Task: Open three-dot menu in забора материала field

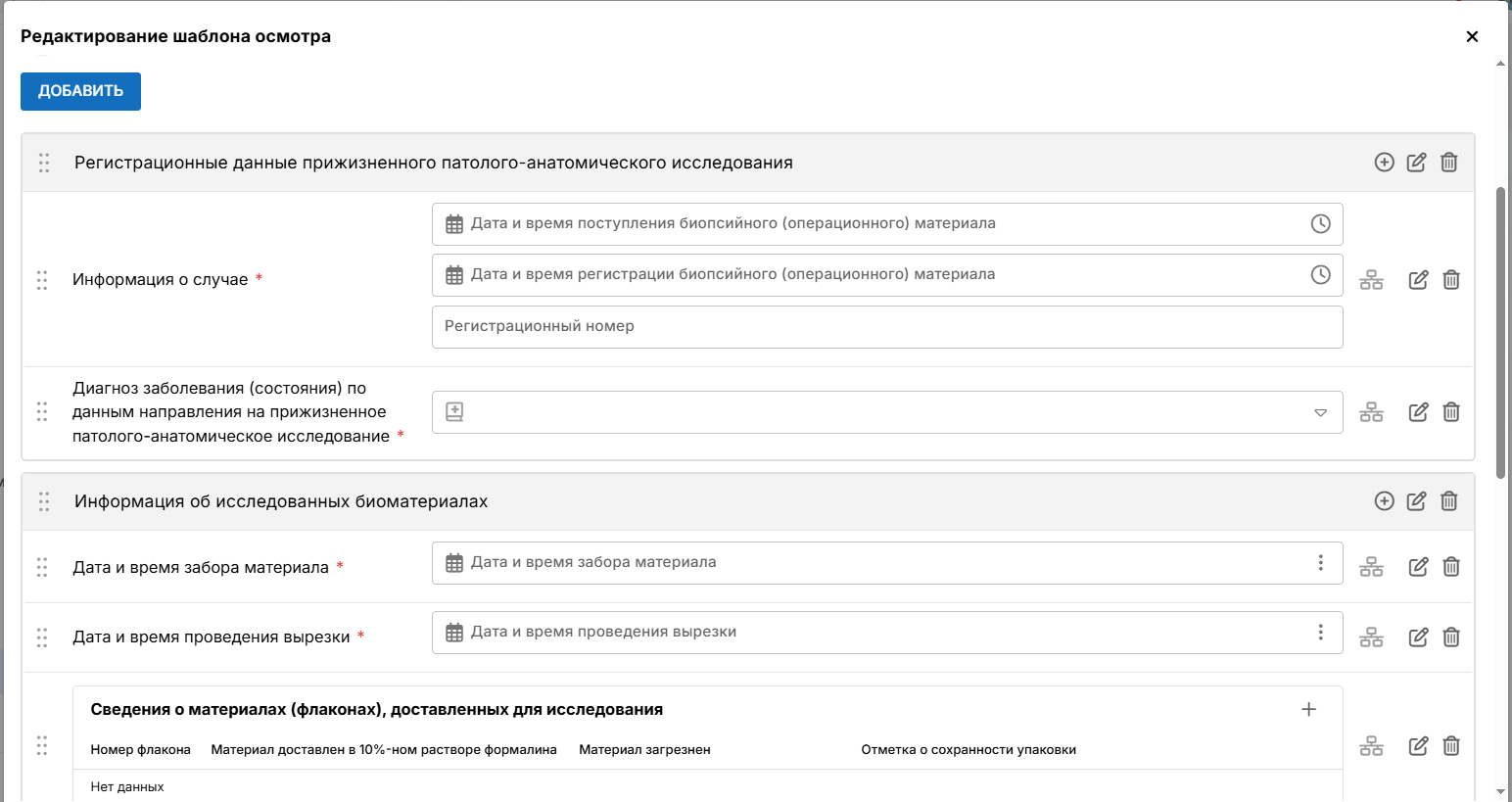Action: 1320,563
